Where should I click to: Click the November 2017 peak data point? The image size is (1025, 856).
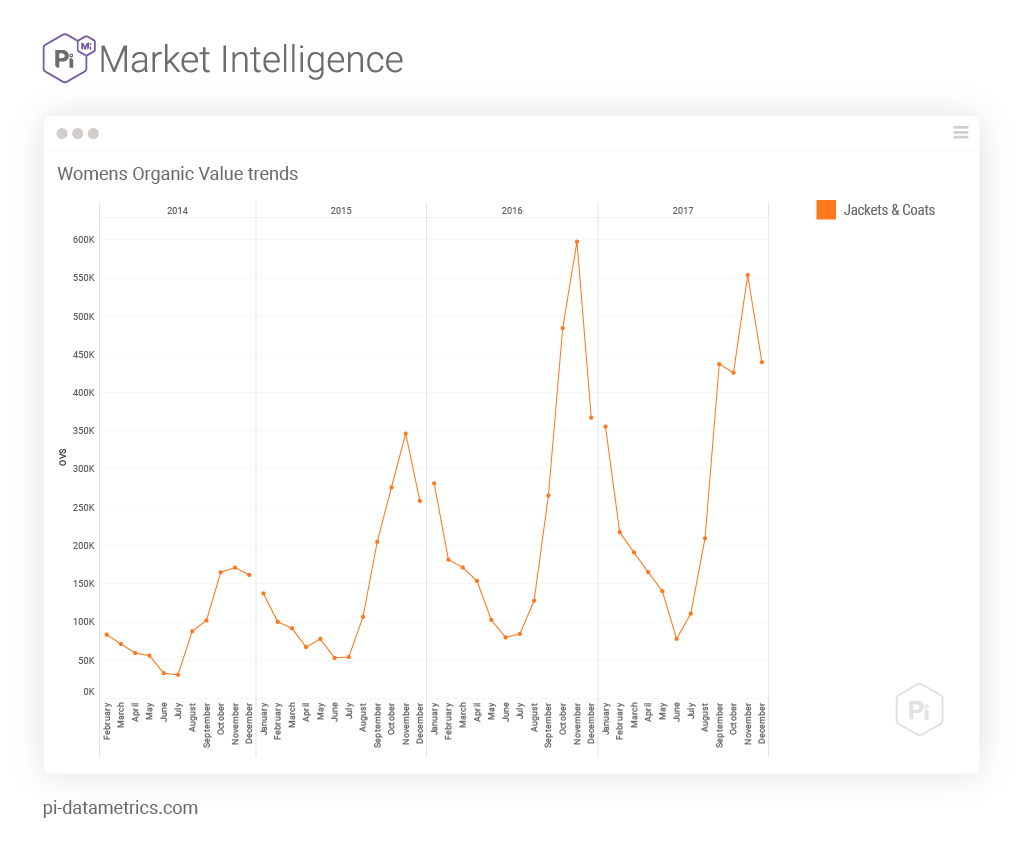click(x=748, y=275)
